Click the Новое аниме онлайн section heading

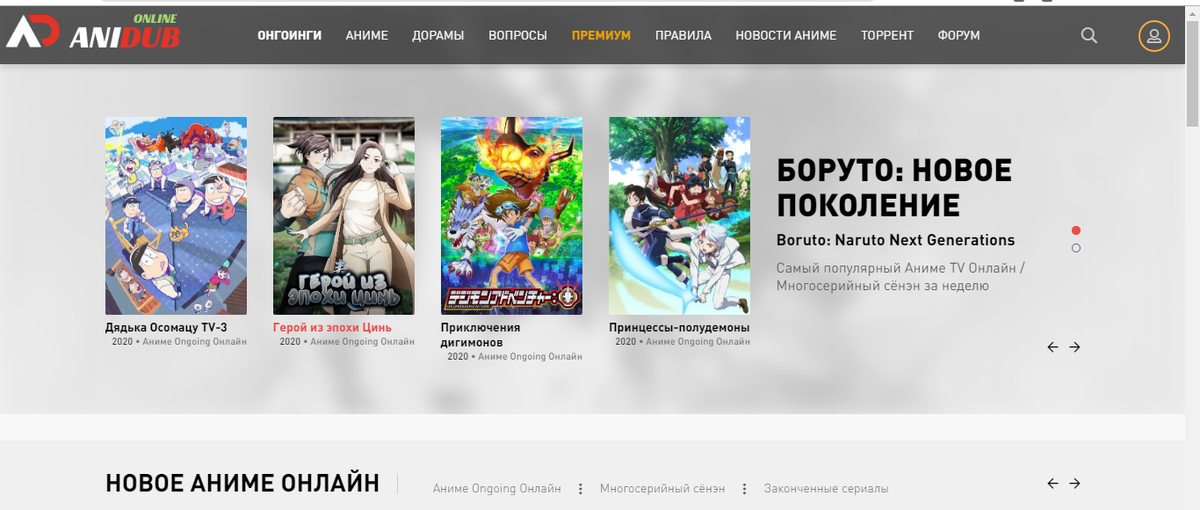point(242,484)
